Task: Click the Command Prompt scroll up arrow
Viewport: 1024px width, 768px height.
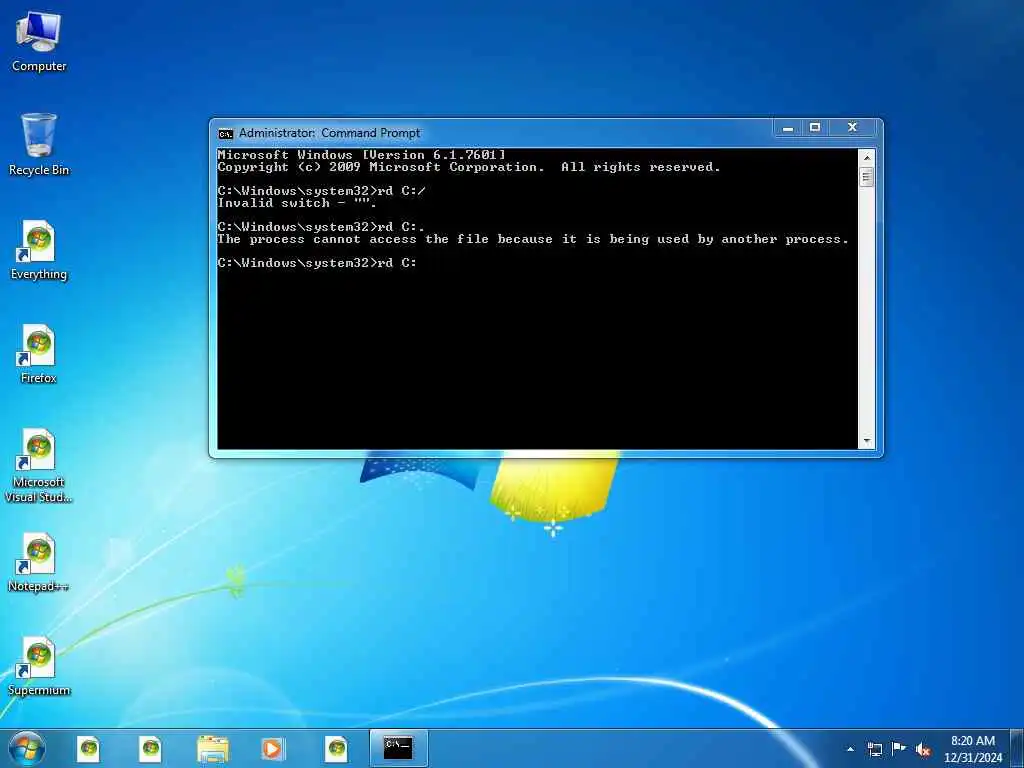Action: coord(867,157)
